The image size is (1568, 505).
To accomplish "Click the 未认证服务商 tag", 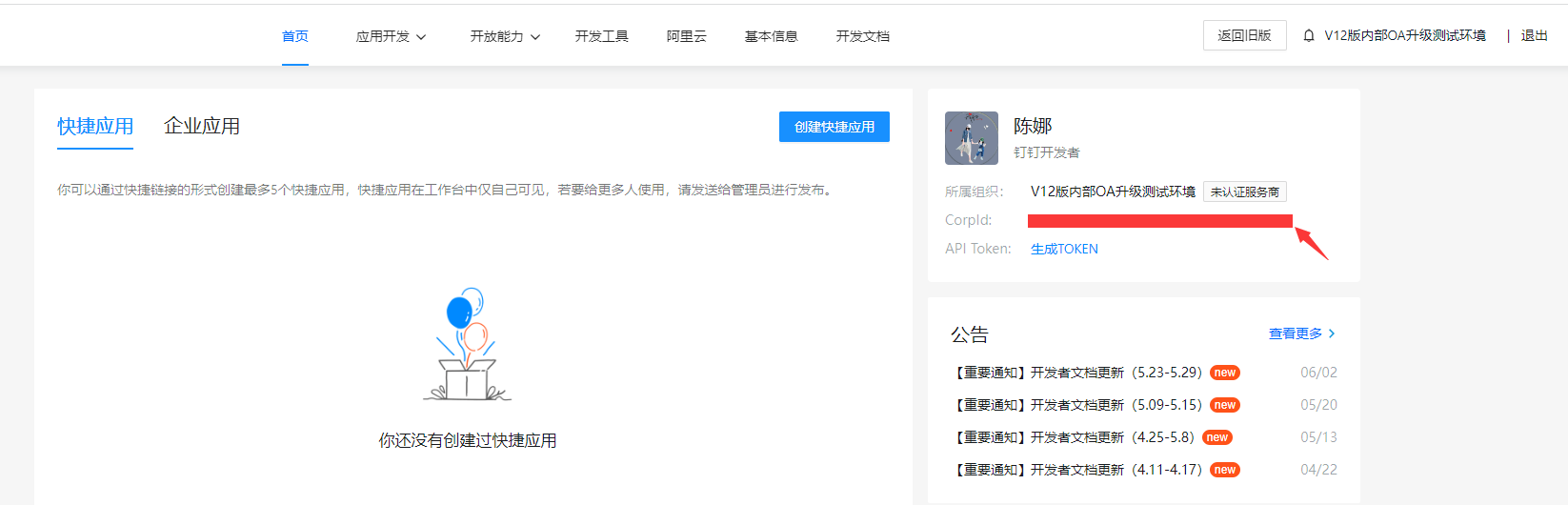I will coord(1244,192).
